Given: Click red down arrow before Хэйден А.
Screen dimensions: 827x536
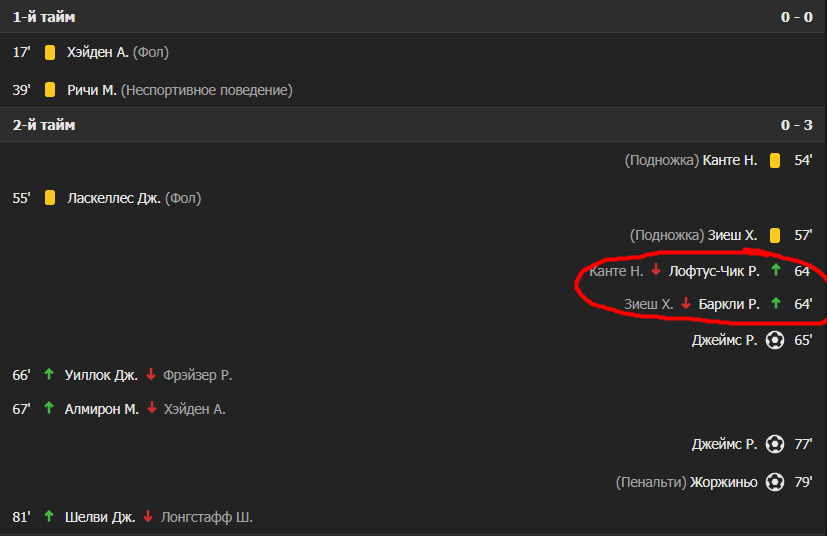Looking at the screenshot, I should pyautogui.click(x=152, y=409).
